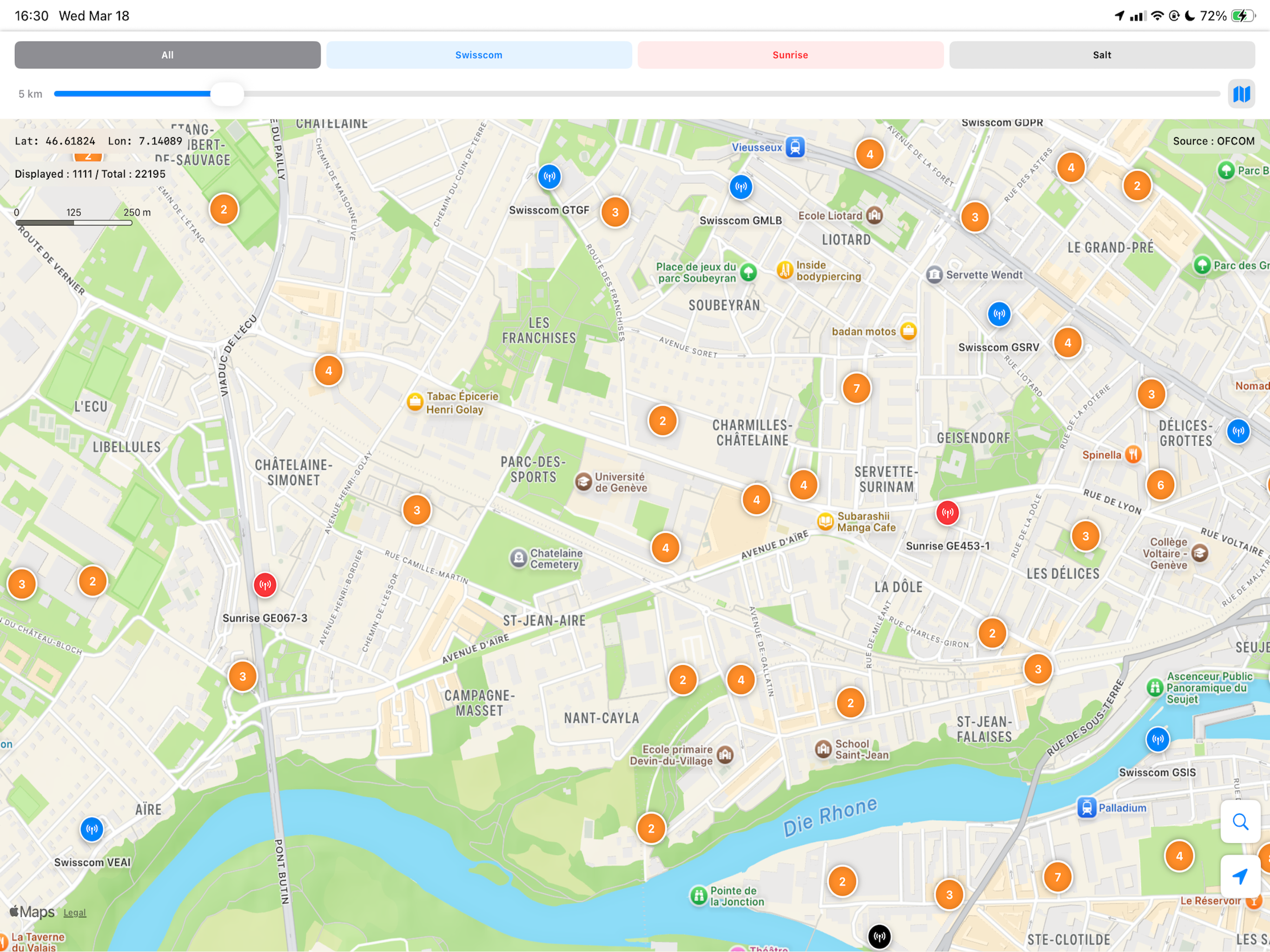The height and width of the screenshot is (952, 1270).
Task: Adjust the 5 km radius slider thumb
Action: click(227, 93)
